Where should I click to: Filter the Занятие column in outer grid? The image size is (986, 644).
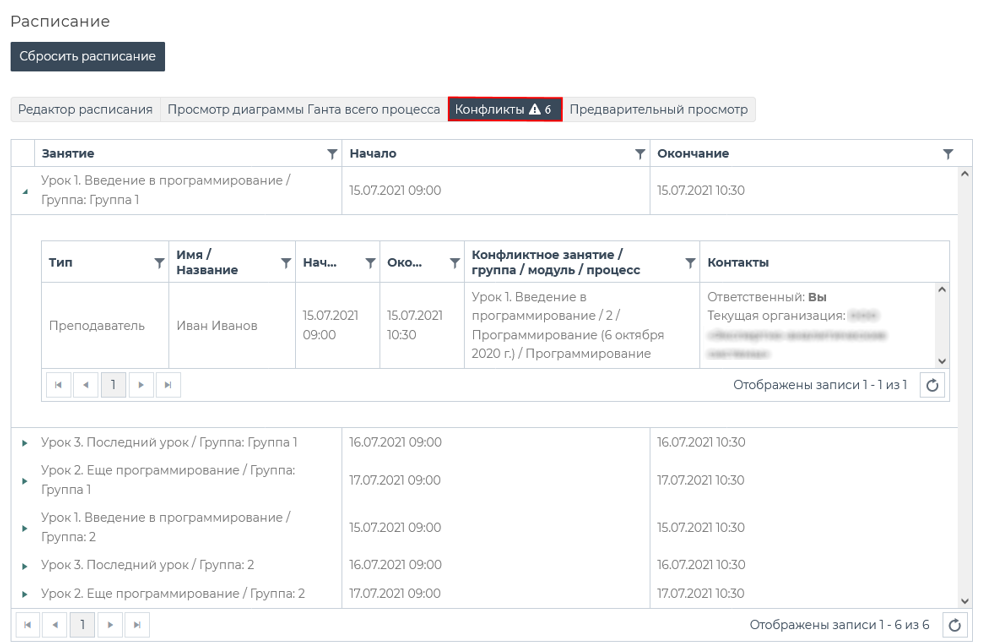[x=332, y=154]
